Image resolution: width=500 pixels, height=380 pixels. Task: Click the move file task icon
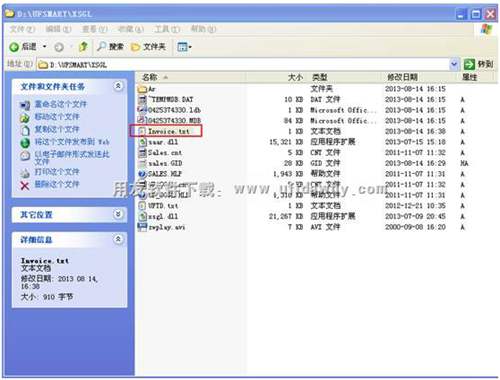coord(25,118)
